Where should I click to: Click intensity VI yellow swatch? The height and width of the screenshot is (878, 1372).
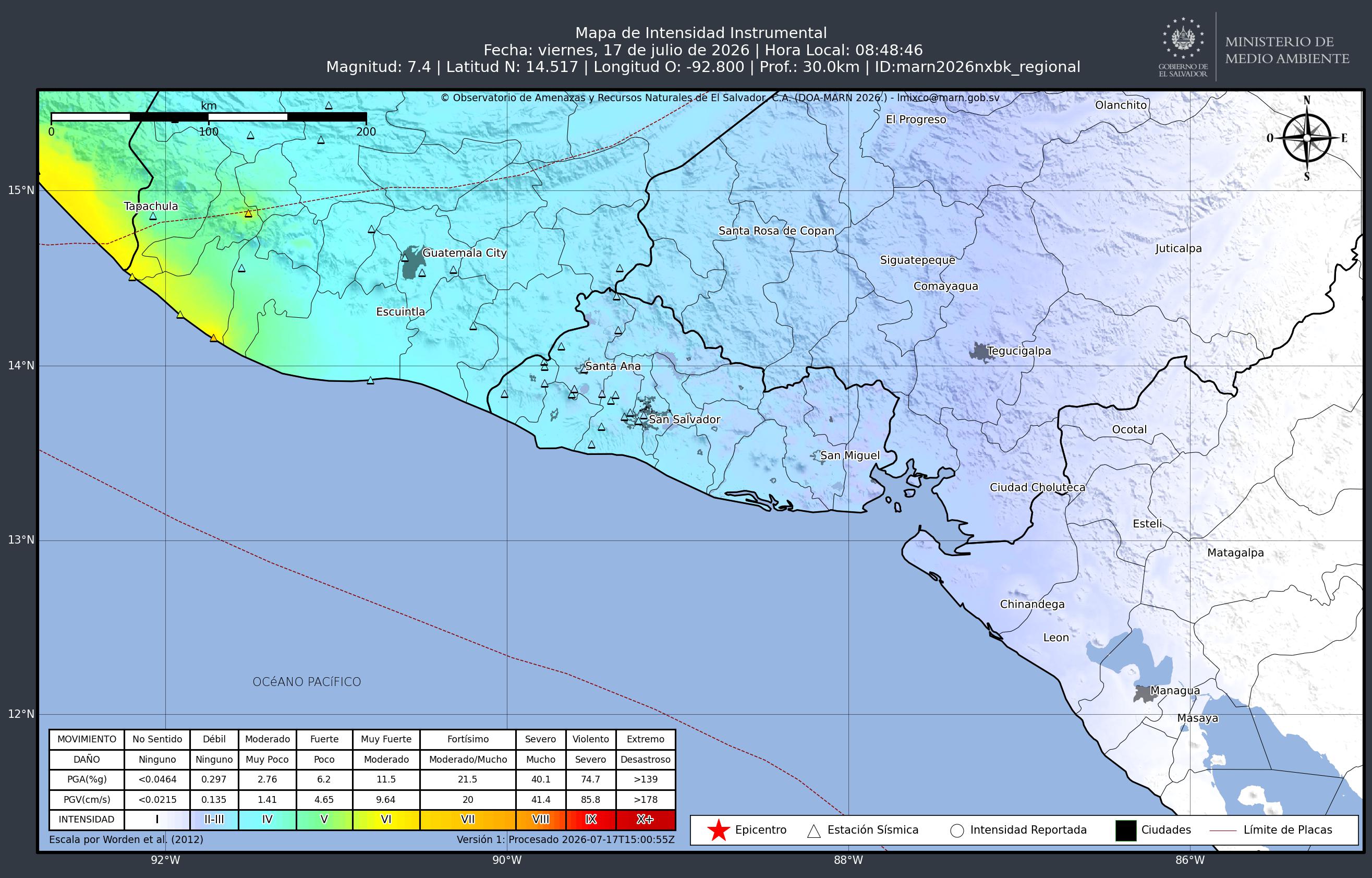coord(386,820)
